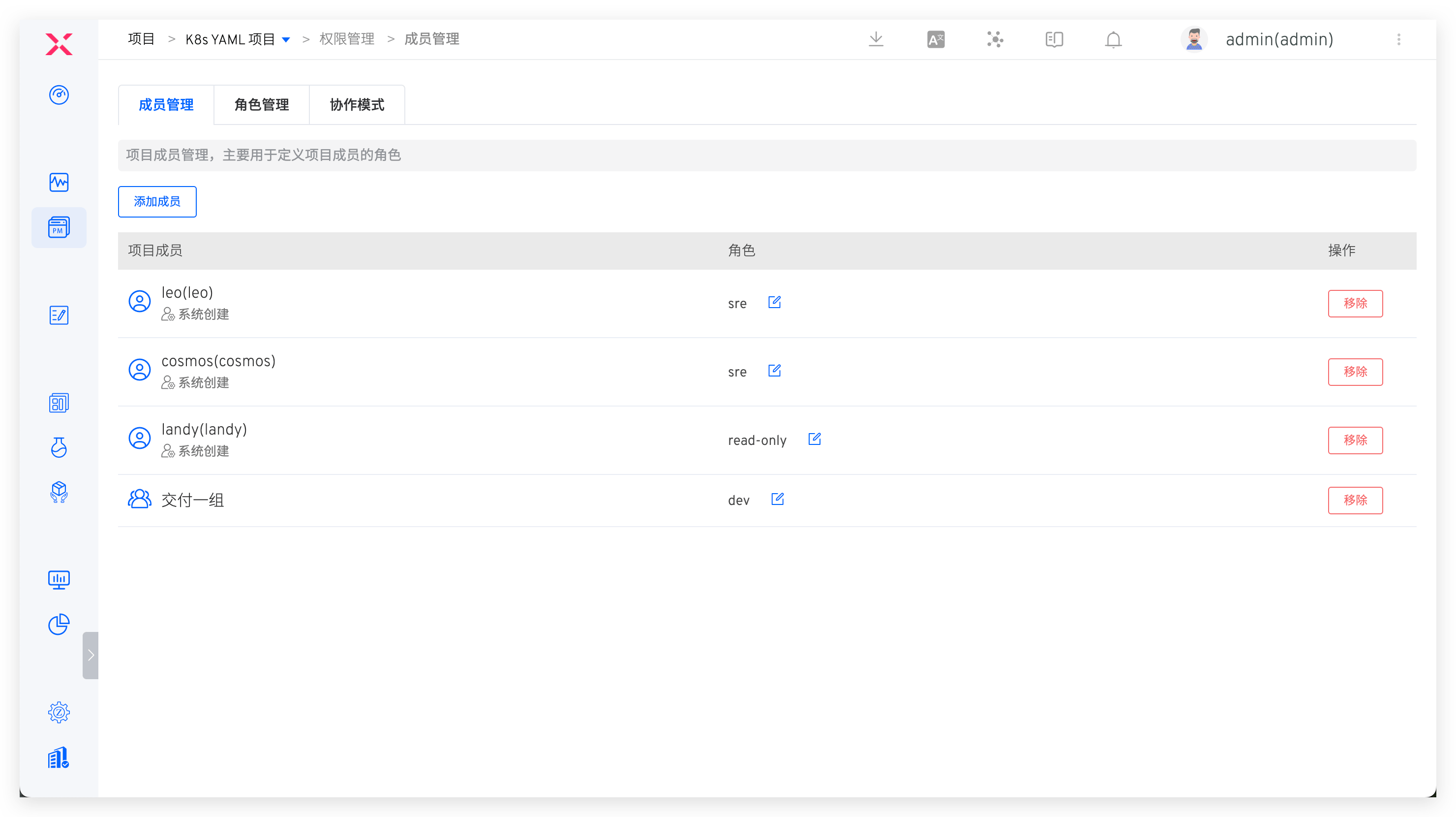The height and width of the screenshot is (817, 1456).
Task: Open the dashboard gauge icon in sidebar
Action: tap(59, 94)
